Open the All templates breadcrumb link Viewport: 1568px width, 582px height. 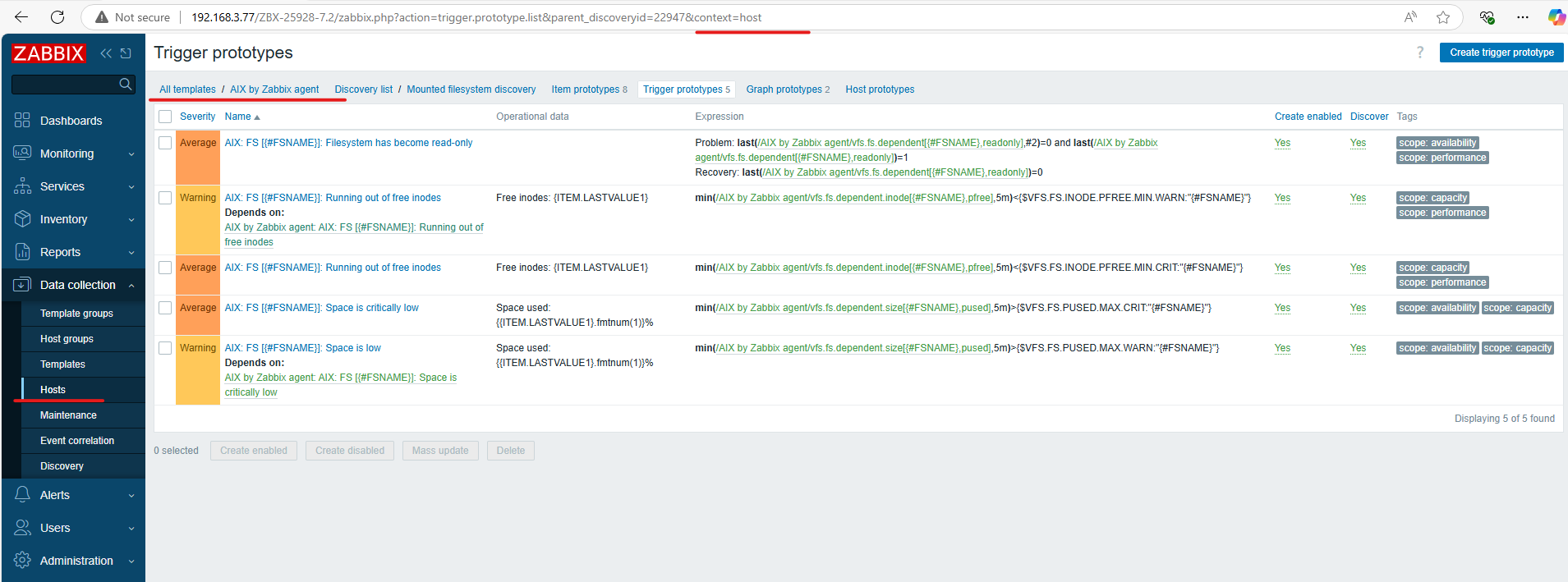pyautogui.click(x=187, y=89)
